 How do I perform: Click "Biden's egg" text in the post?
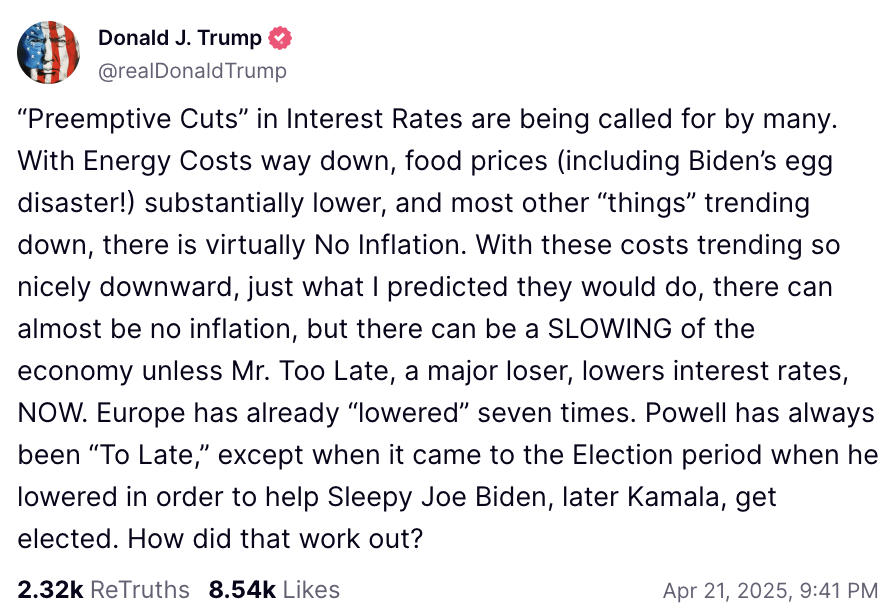[761, 161]
